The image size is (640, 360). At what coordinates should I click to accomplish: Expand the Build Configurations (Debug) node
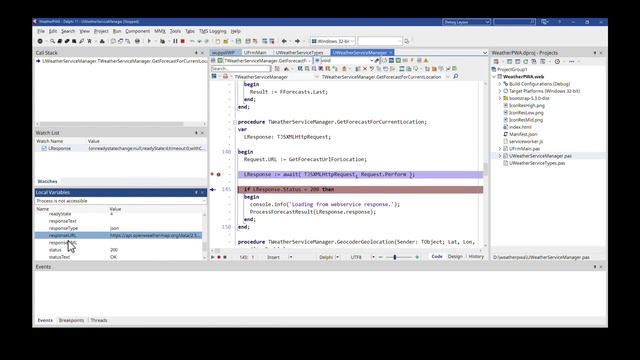(500, 84)
